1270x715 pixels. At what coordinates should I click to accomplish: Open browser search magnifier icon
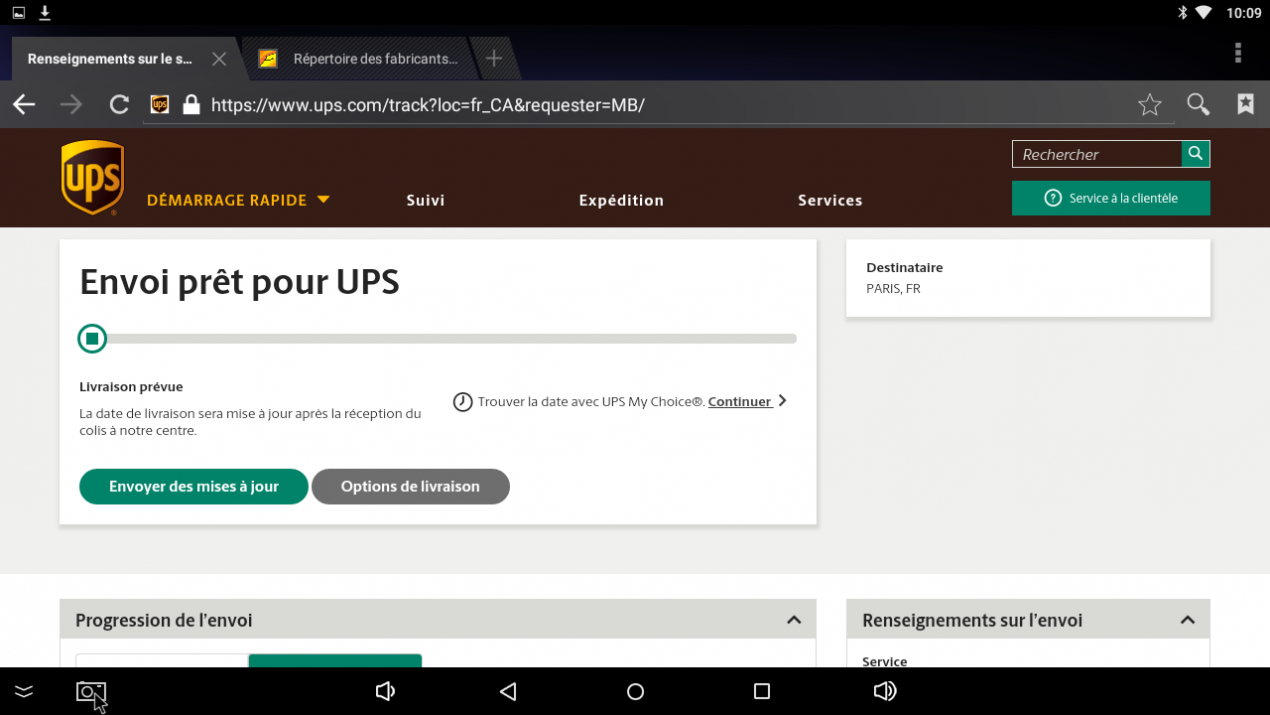coord(1198,105)
